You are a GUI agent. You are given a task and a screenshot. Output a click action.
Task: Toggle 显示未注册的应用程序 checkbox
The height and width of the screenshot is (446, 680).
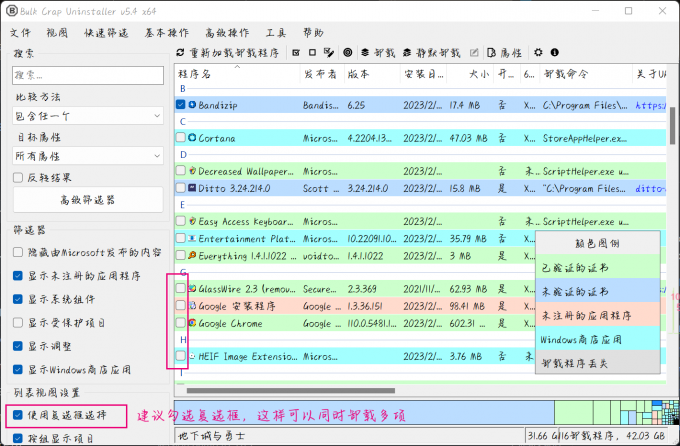pos(18,275)
